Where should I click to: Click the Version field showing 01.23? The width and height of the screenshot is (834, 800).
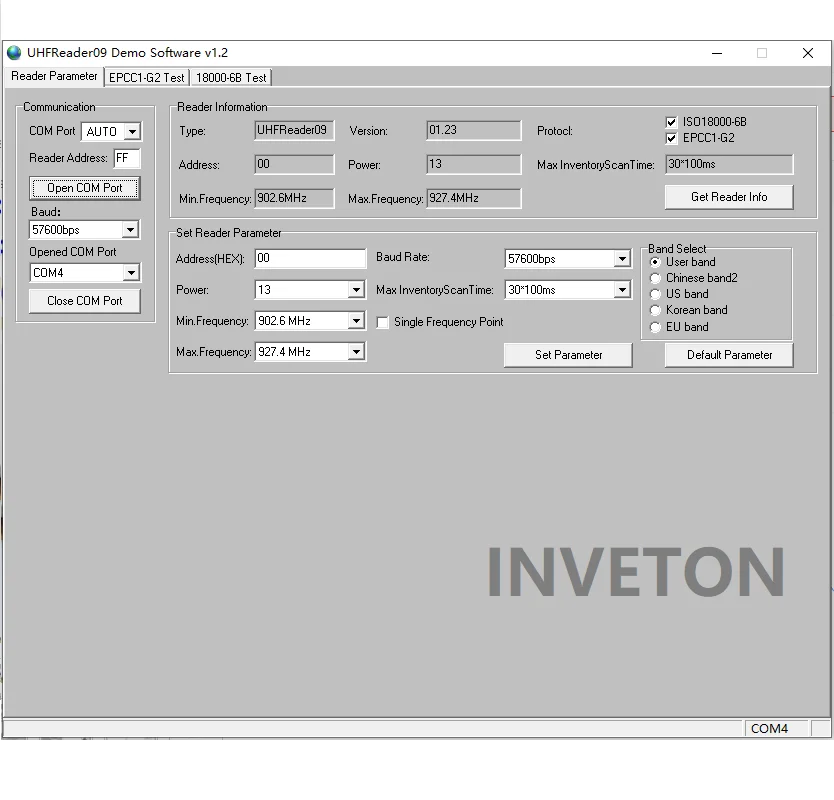click(x=473, y=131)
